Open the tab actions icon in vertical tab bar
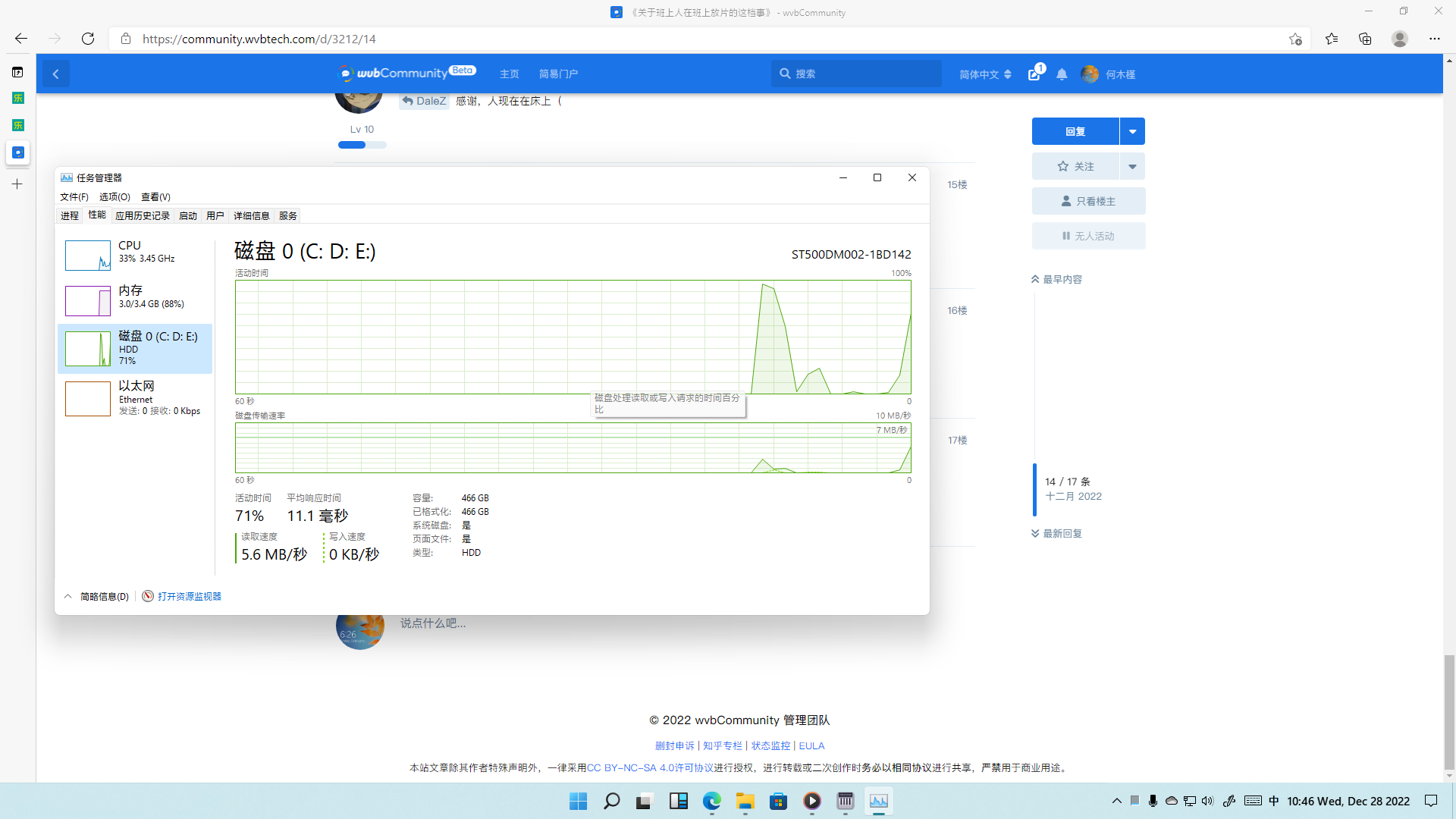The image size is (1456, 819). click(x=18, y=72)
